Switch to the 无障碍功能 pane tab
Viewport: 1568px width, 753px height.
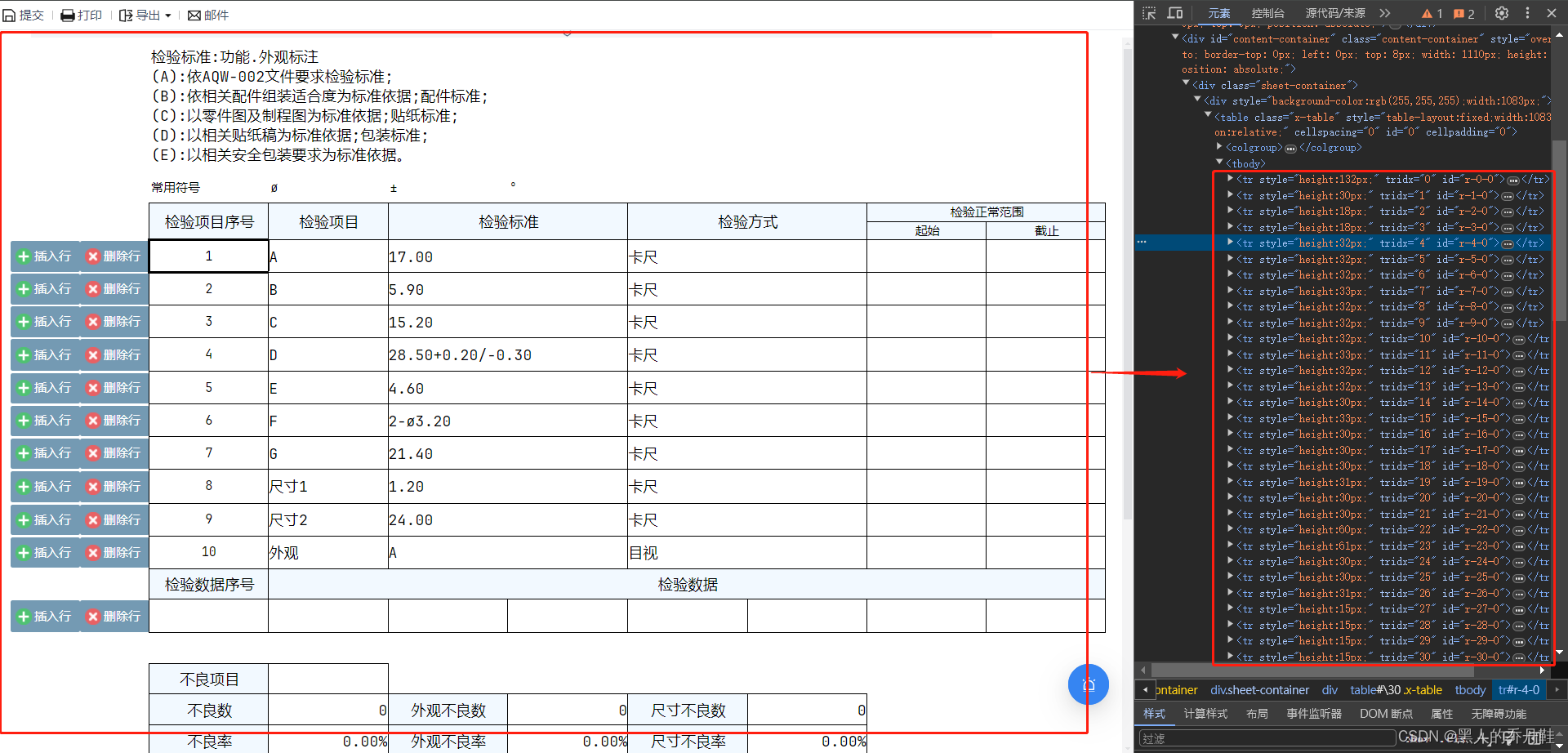pyautogui.click(x=1499, y=714)
